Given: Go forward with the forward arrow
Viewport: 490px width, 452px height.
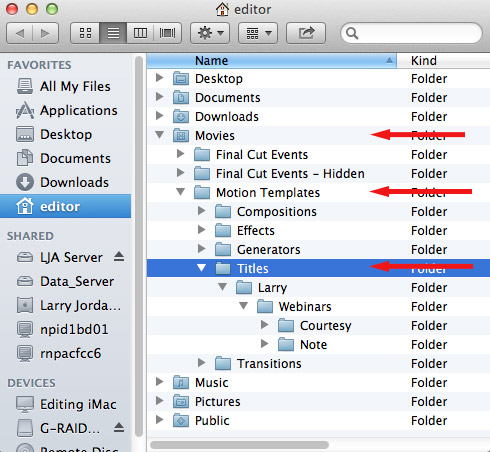Looking at the screenshot, I should [45, 33].
